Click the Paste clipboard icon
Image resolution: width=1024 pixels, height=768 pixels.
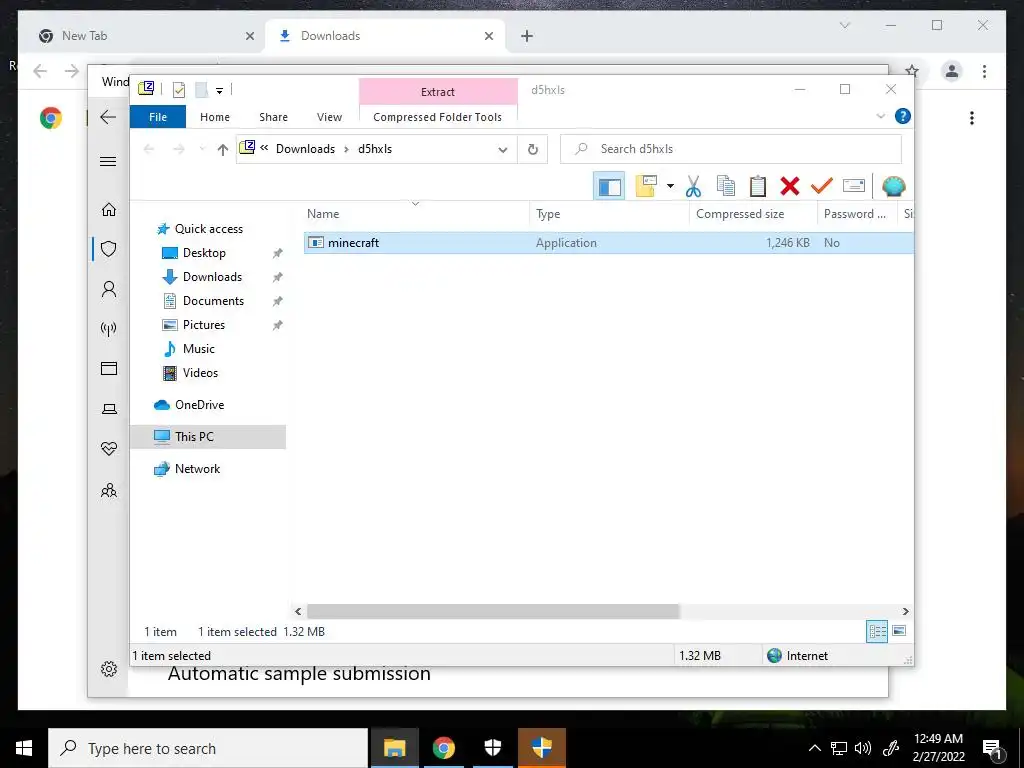pyautogui.click(x=758, y=187)
